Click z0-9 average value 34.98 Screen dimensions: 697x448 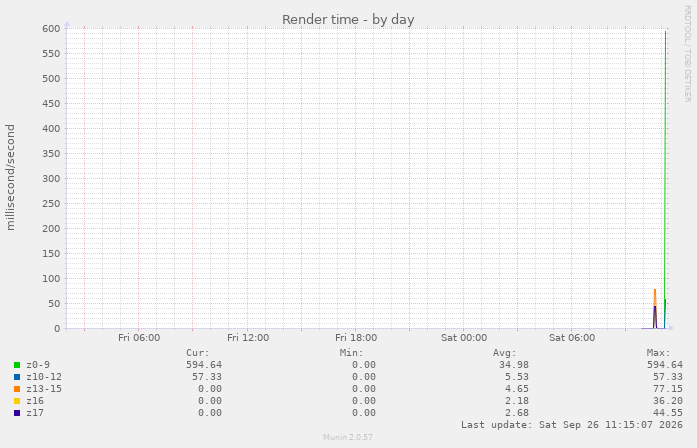(x=514, y=365)
